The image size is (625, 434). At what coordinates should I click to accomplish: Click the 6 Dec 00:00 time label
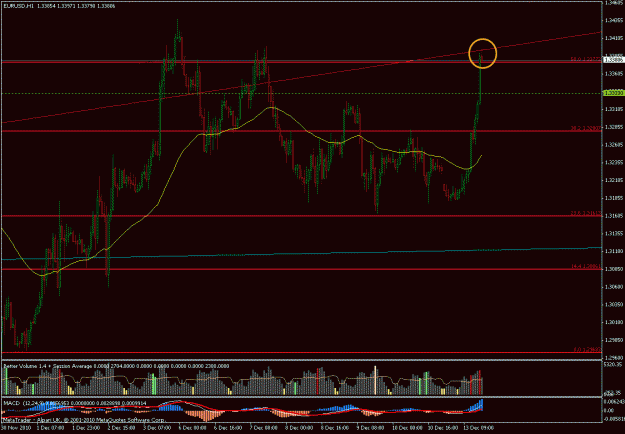[x=192, y=427]
